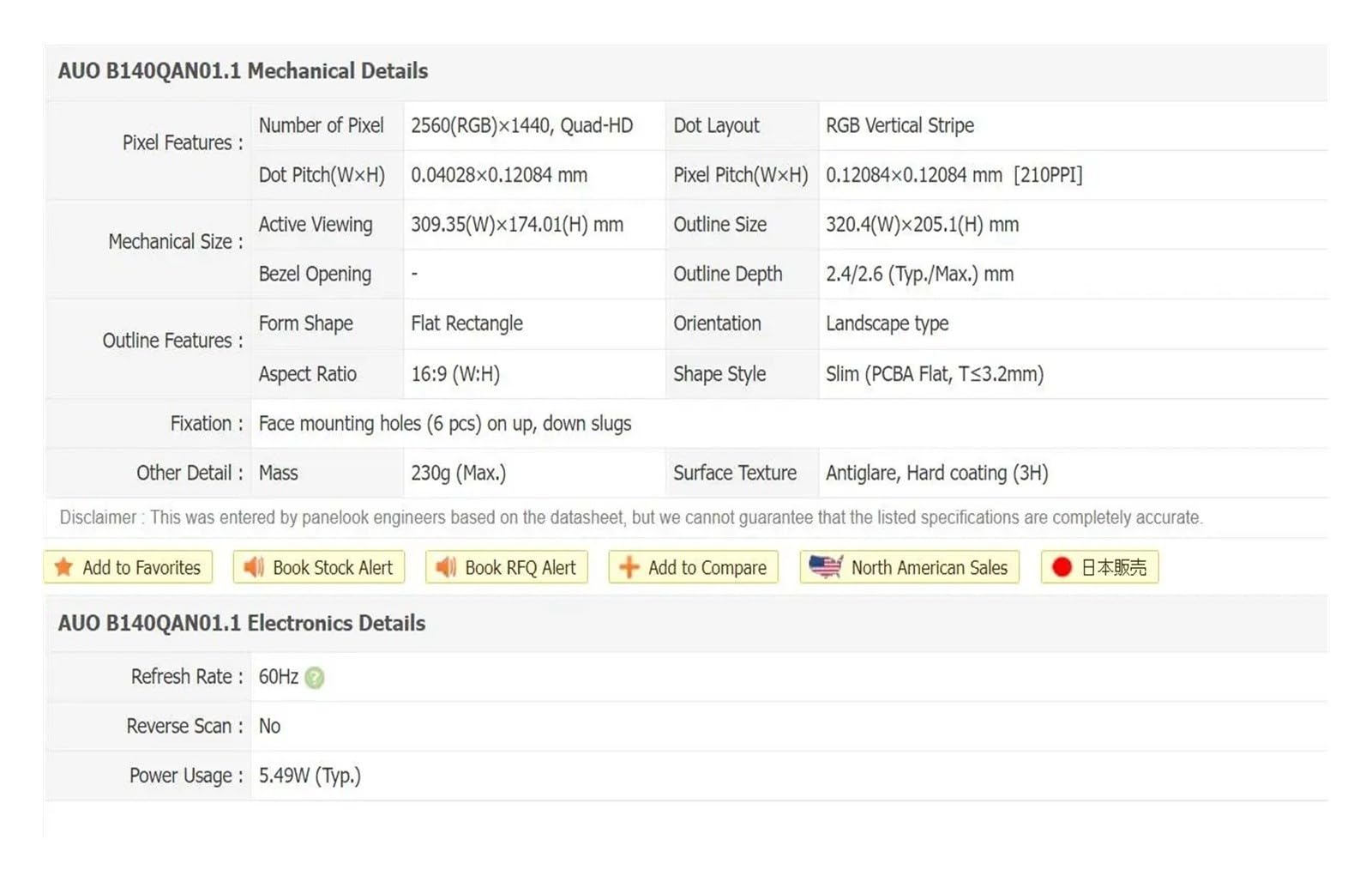Image resolution: width=1372 pixels, height=882 pixels.
Task: Select the Slim (PCBA Flat, T≤3.2mm) value
Action: coord(935,374)
